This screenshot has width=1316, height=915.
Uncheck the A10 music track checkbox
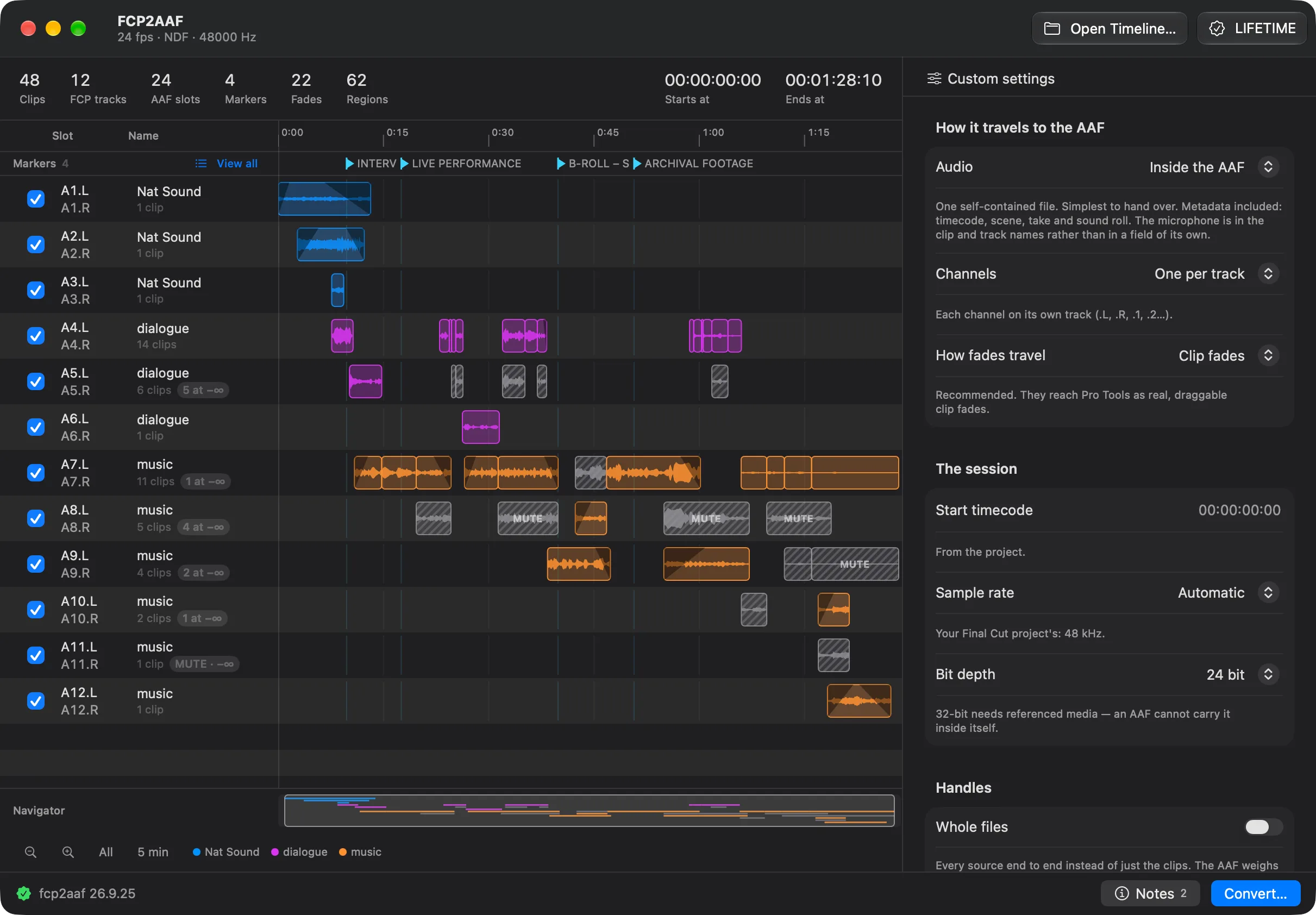coord(35,610)
